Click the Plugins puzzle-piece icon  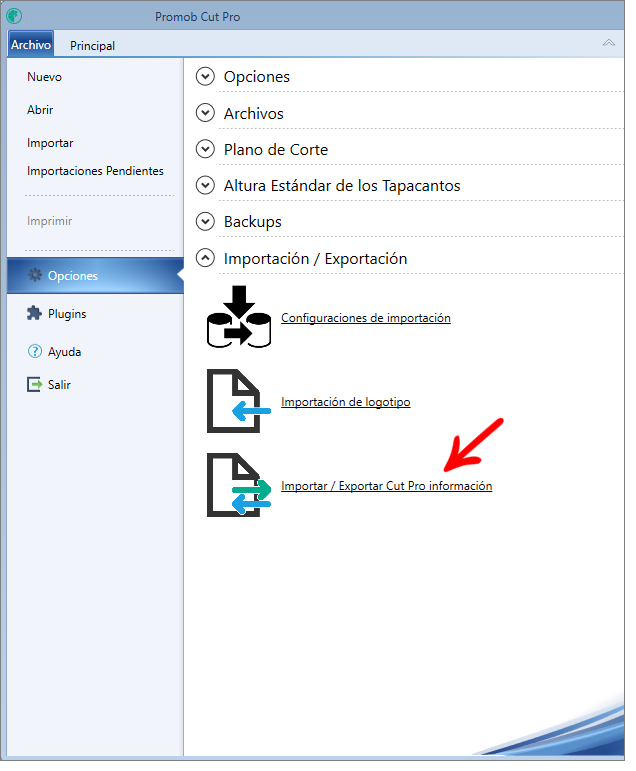pyautogui.click(x=34, y=313)
